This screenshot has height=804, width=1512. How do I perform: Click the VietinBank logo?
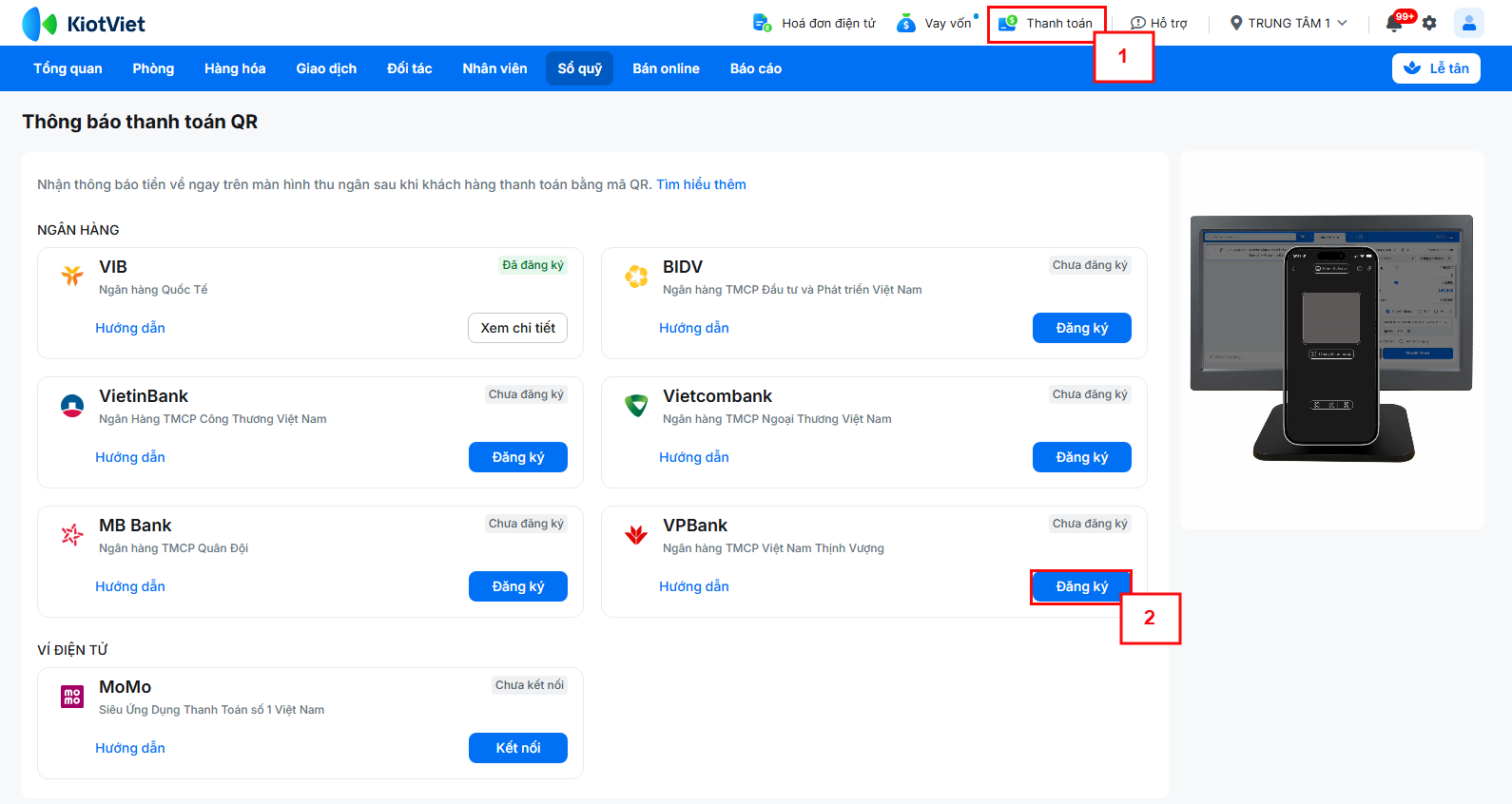[x=72, y=406]
